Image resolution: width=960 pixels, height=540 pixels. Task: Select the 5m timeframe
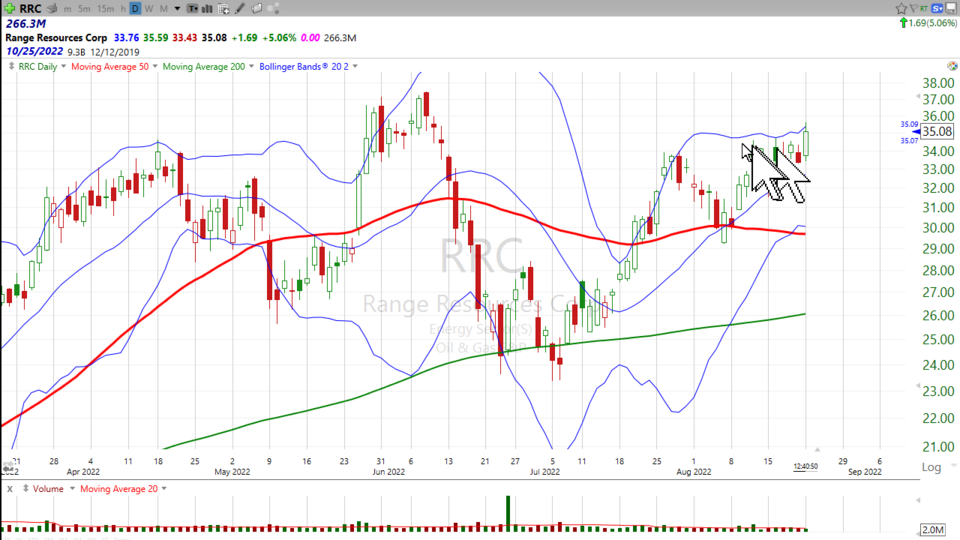(x=84, y=9)
